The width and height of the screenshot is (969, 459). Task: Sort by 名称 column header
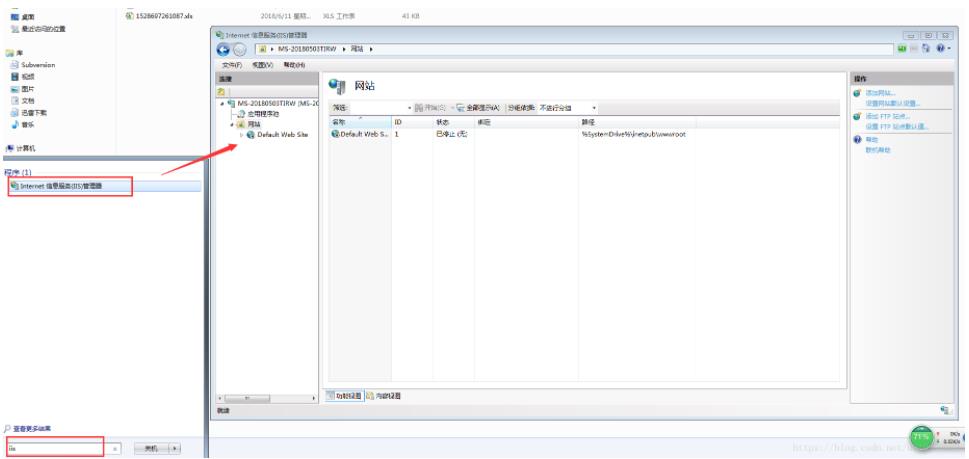(x=360, y=122)
